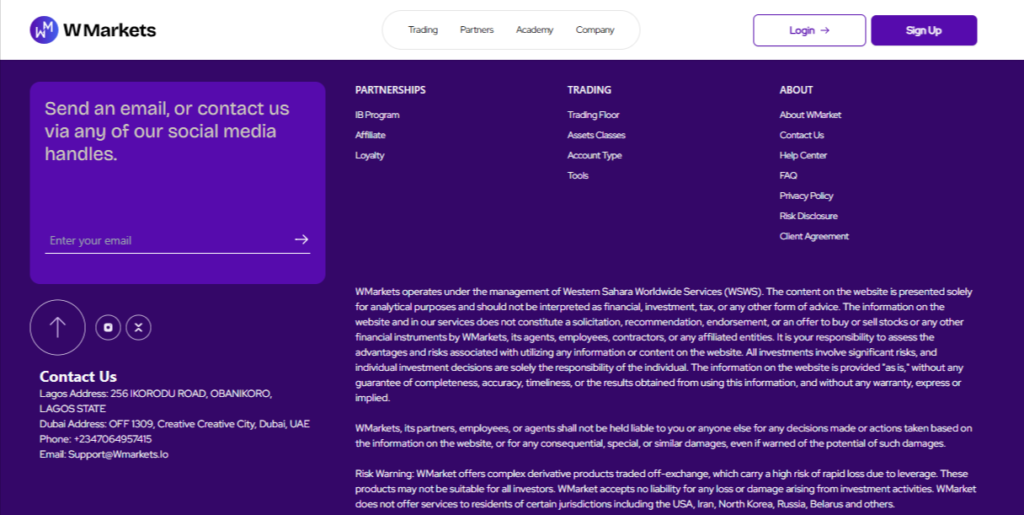Open the Trading Floor link
This screenshot has height=515, width=1024.
click(x=593, y=115)
